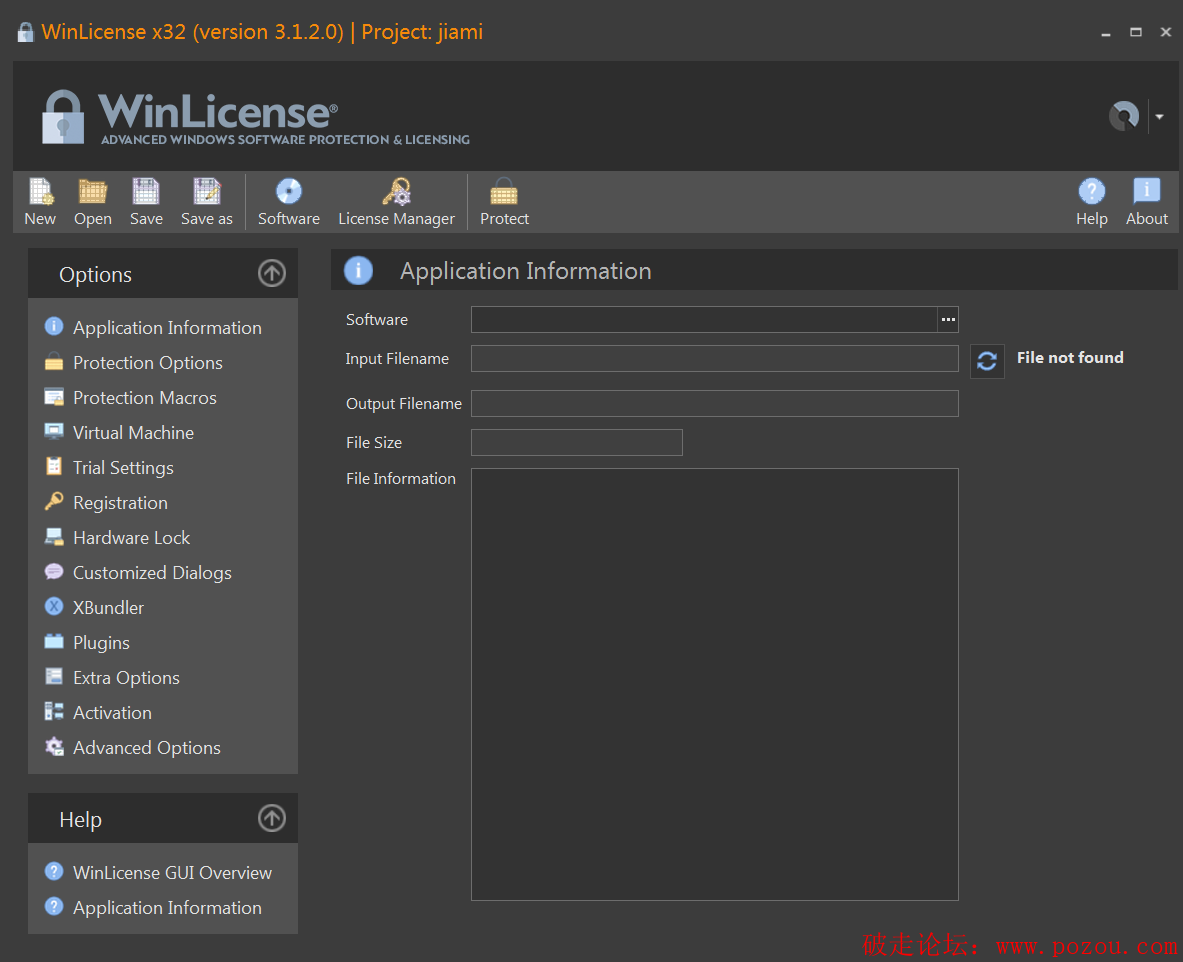Screen dimensions: 1183x962
Task: Click the "File not found" status text
Action: point(1070,358)
